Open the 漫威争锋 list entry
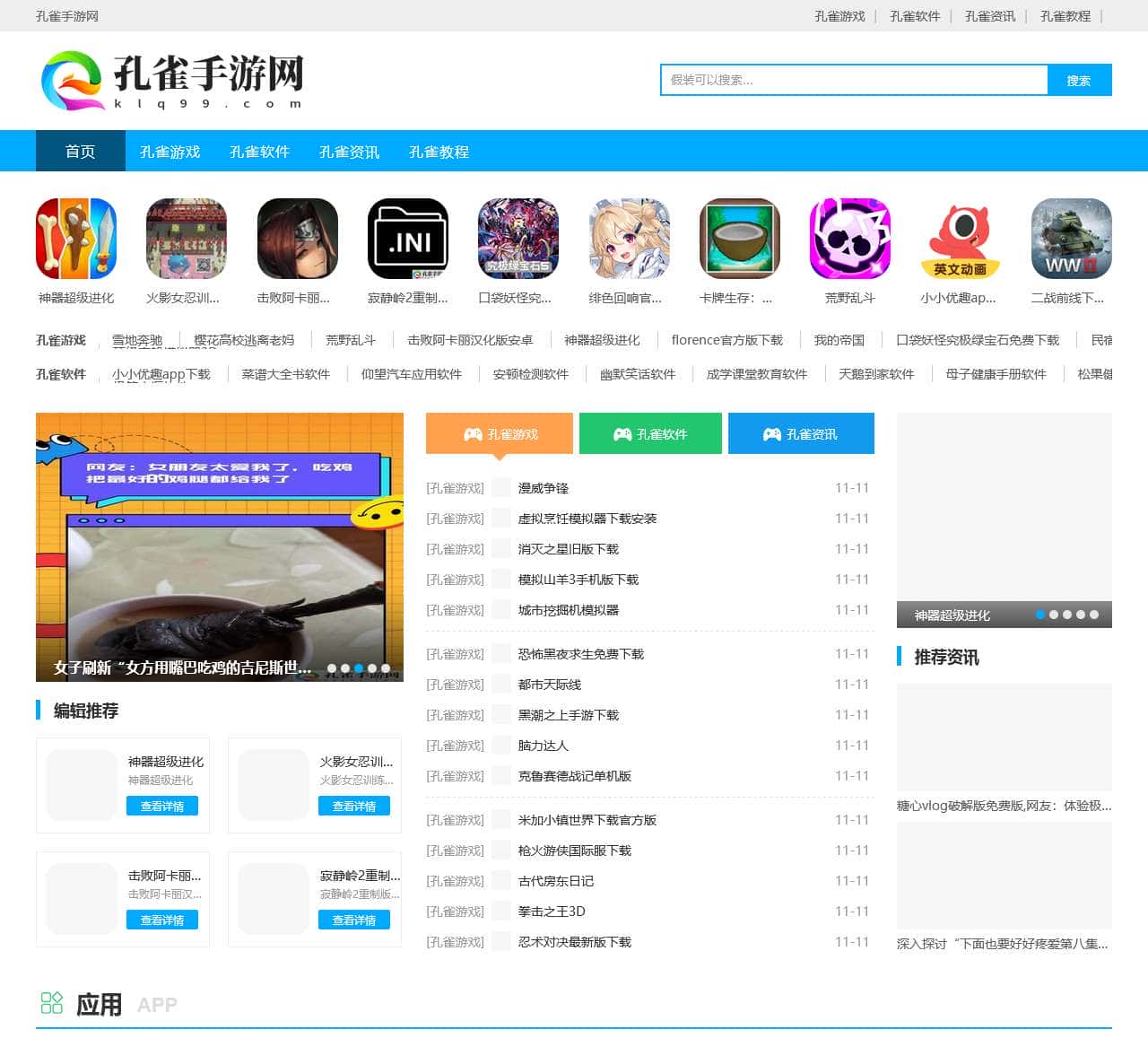1148x1047 pixels. pos(544,488)
